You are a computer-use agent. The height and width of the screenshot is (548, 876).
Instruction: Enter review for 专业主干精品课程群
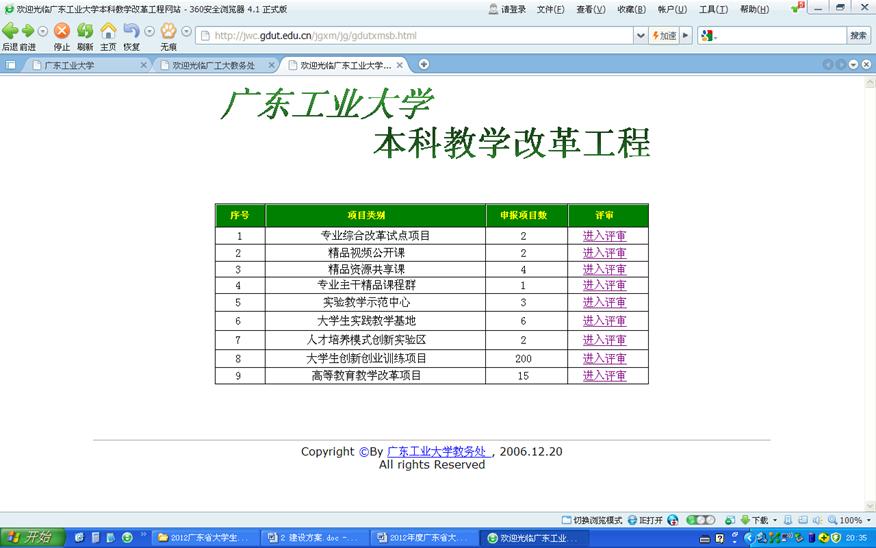click(604, 285)
